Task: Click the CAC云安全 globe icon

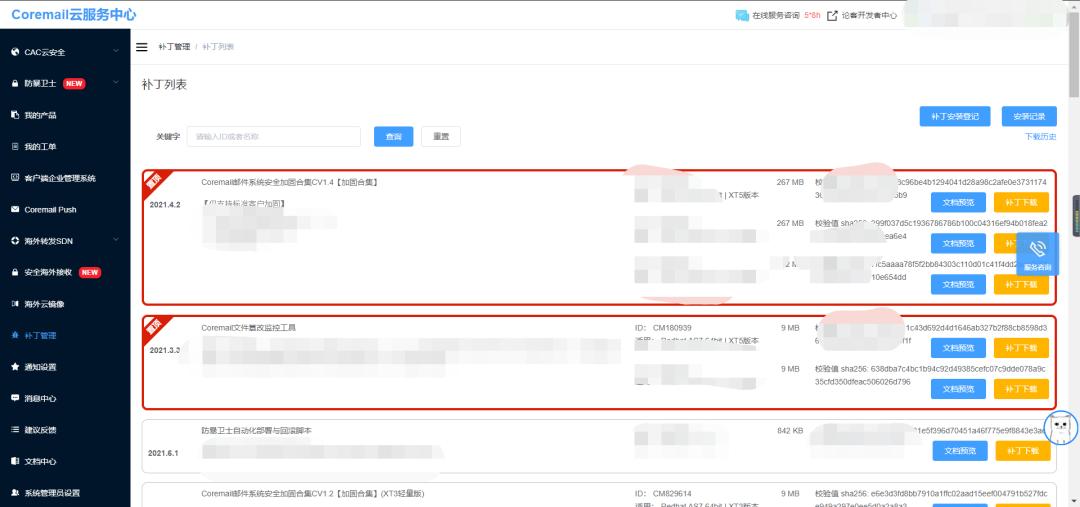Action: [x=15, y=52]
